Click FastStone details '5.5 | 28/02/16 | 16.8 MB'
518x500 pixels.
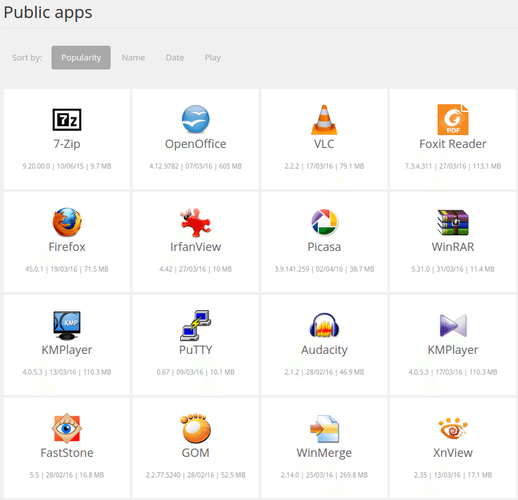(67, 475)
